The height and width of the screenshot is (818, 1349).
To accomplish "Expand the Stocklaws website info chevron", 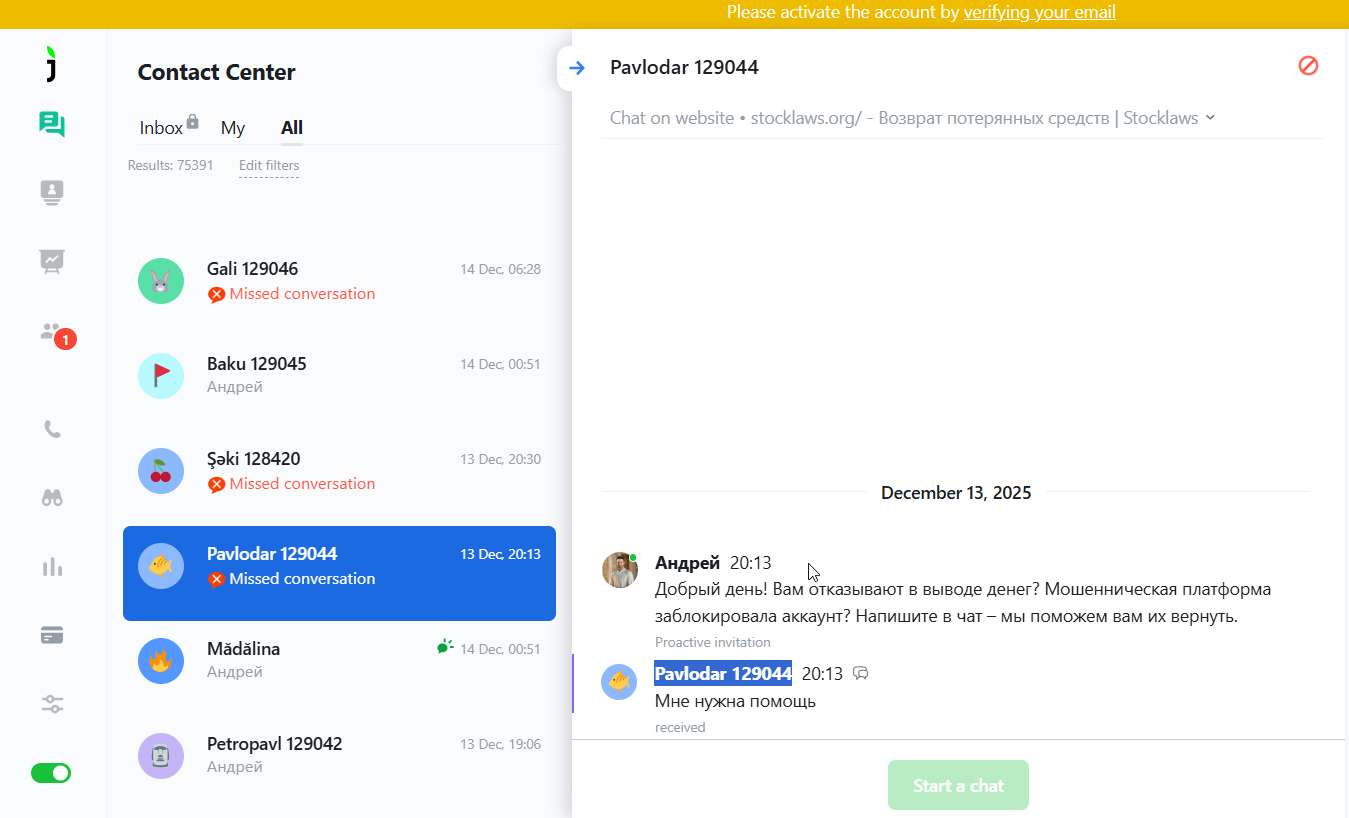I will point(1210,117).
